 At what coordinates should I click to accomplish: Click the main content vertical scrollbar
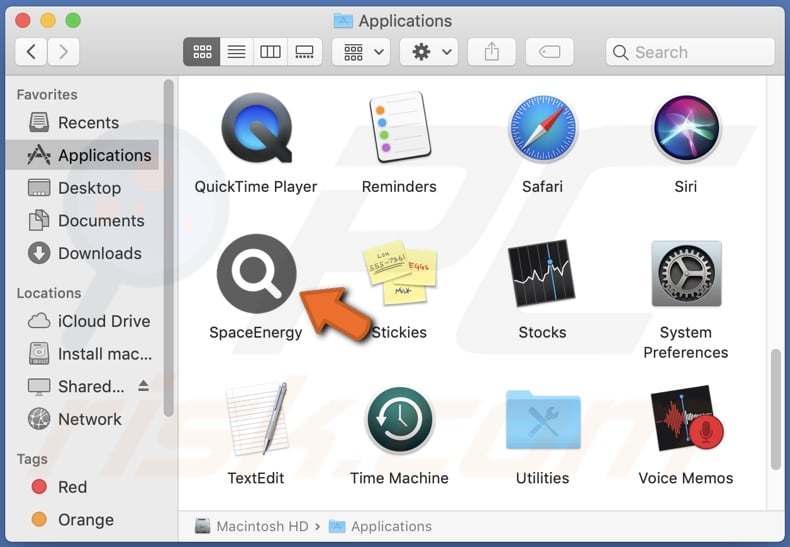776,409
